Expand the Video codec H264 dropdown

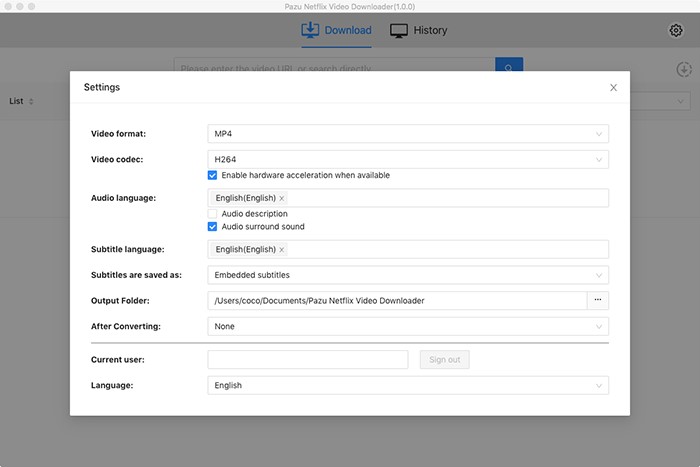408,159
